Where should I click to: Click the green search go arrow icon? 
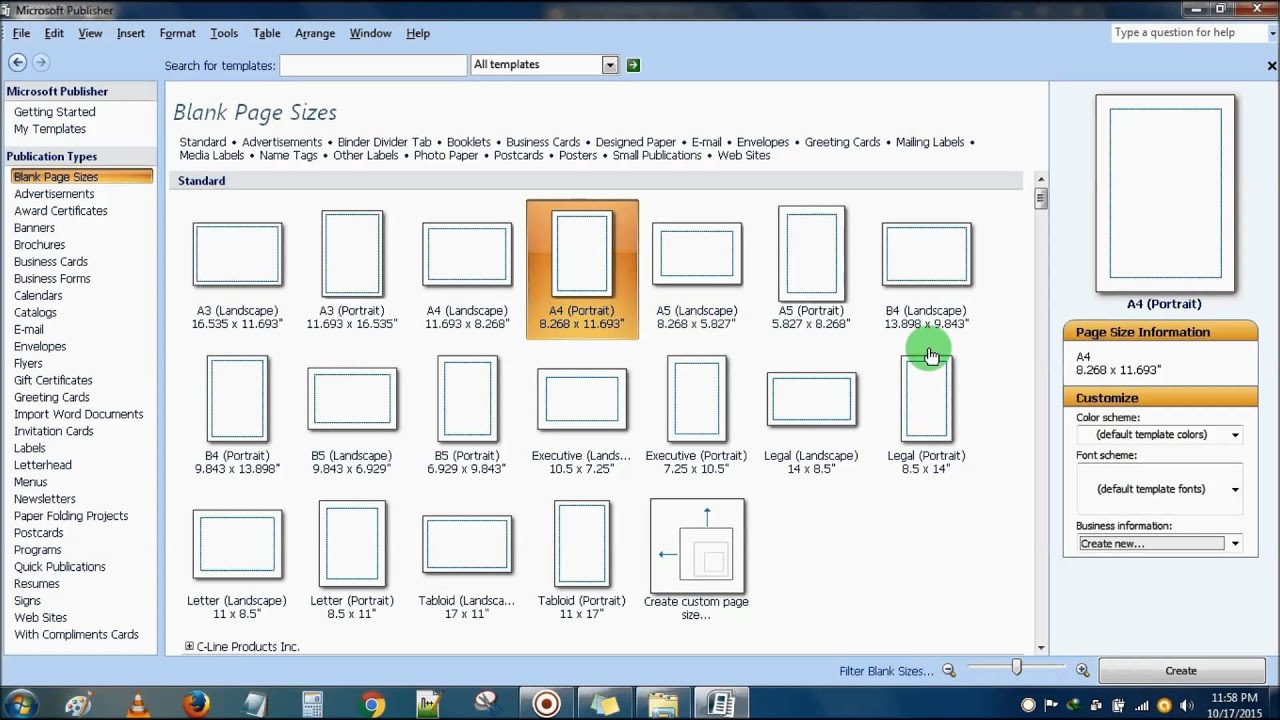tap(633, 65)
